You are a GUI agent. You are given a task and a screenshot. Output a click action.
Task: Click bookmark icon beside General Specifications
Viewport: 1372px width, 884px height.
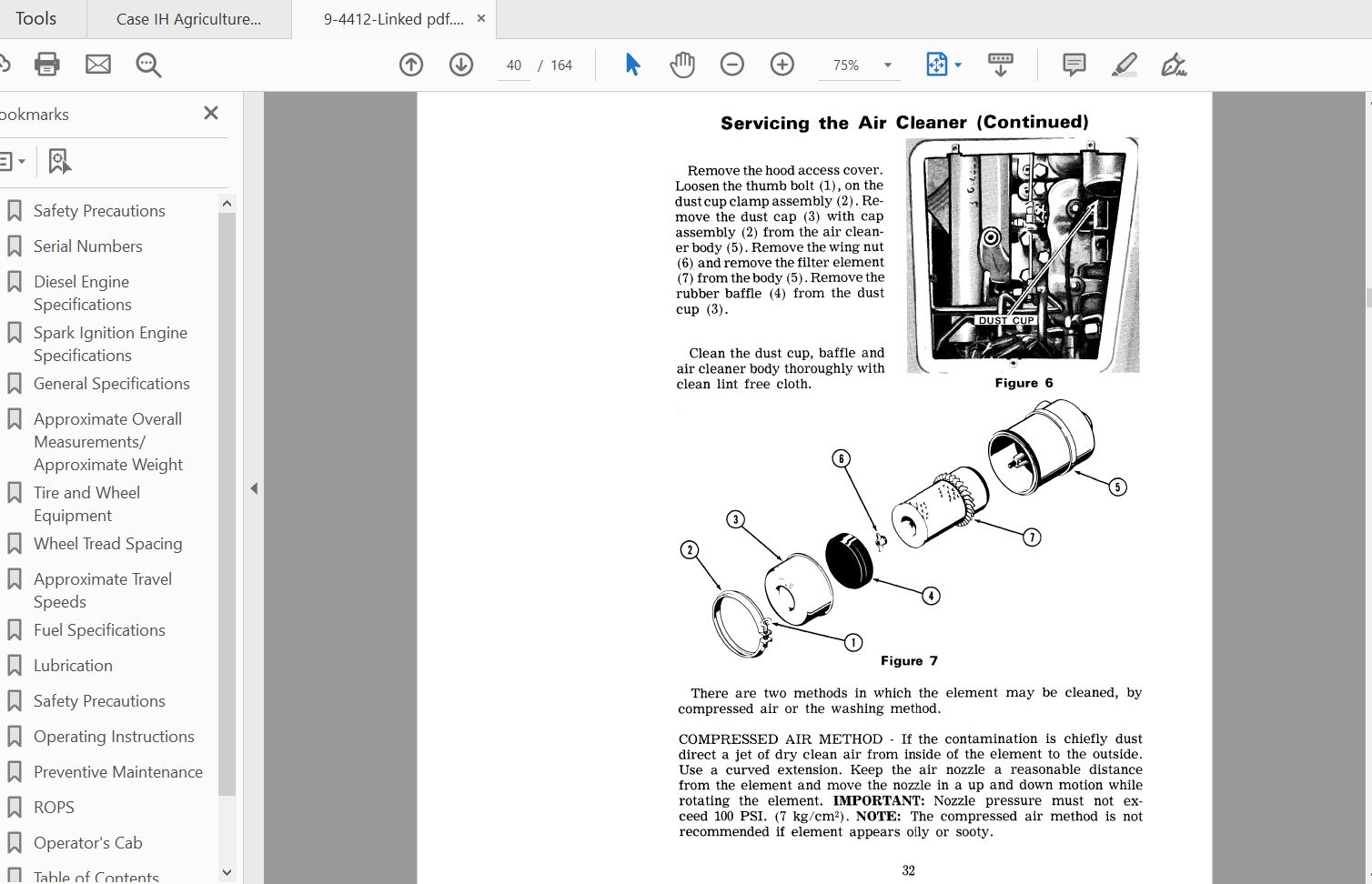[x=15, y=384]
